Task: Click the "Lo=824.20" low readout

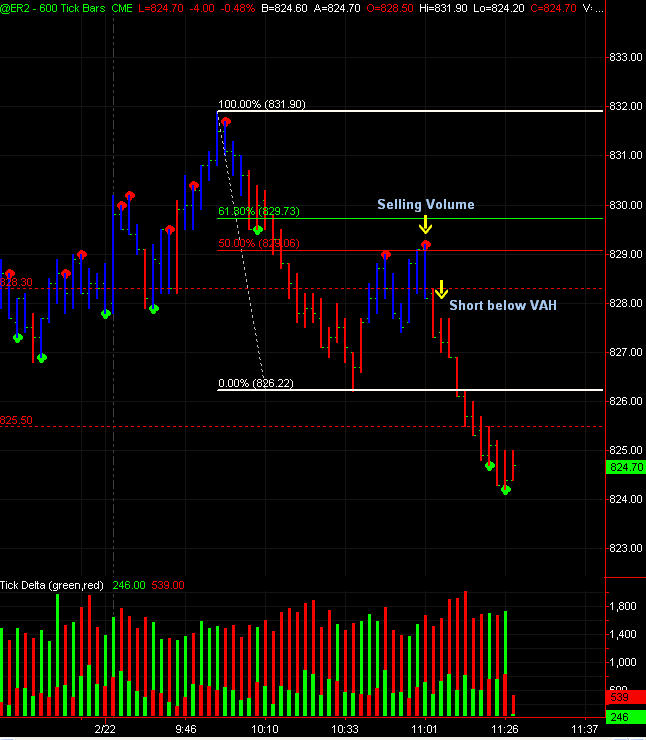Action: coord(497,8)
